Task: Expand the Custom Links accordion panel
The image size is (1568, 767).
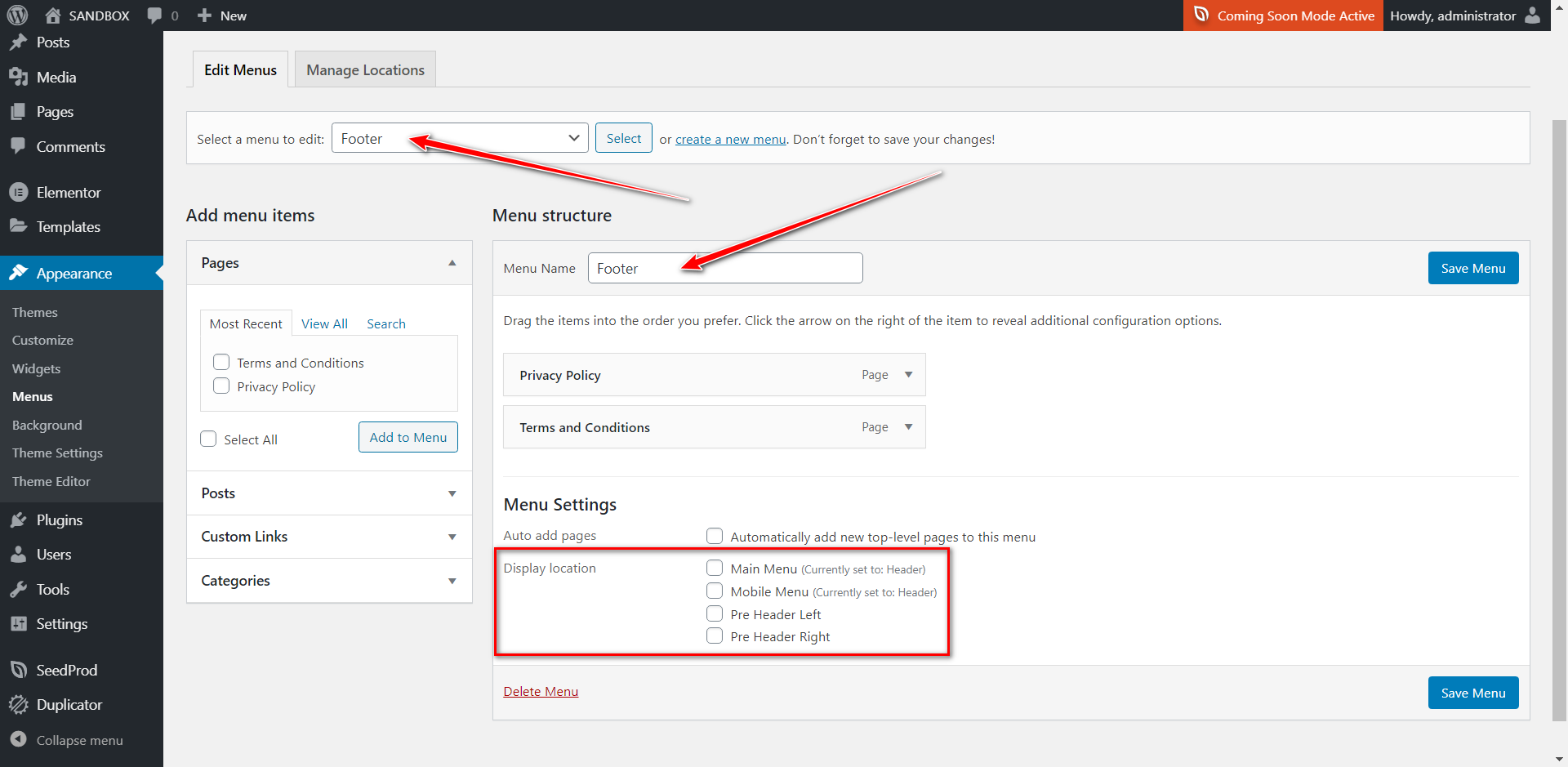Action: [x=452, y=537]
